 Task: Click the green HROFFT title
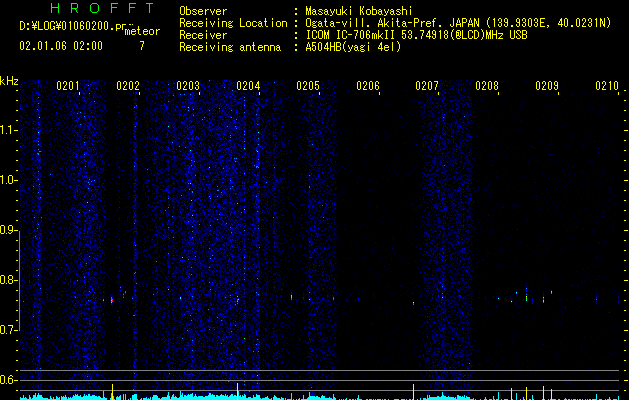tap(102, 8)
